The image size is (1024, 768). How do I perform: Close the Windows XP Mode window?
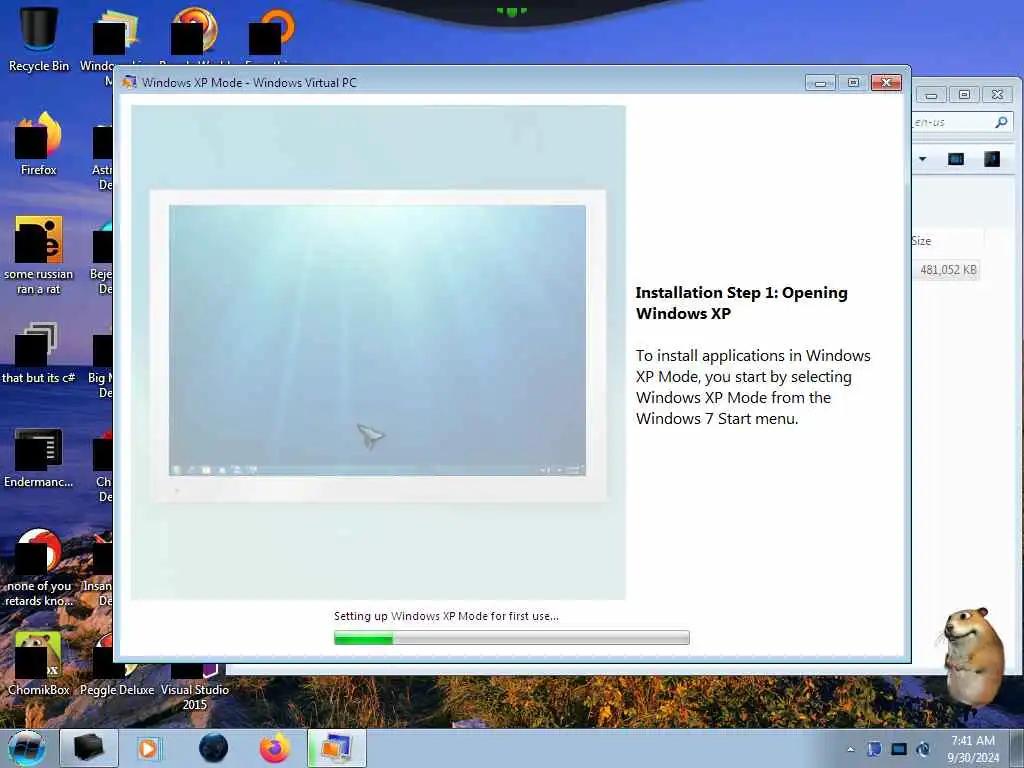click(886, 82)
